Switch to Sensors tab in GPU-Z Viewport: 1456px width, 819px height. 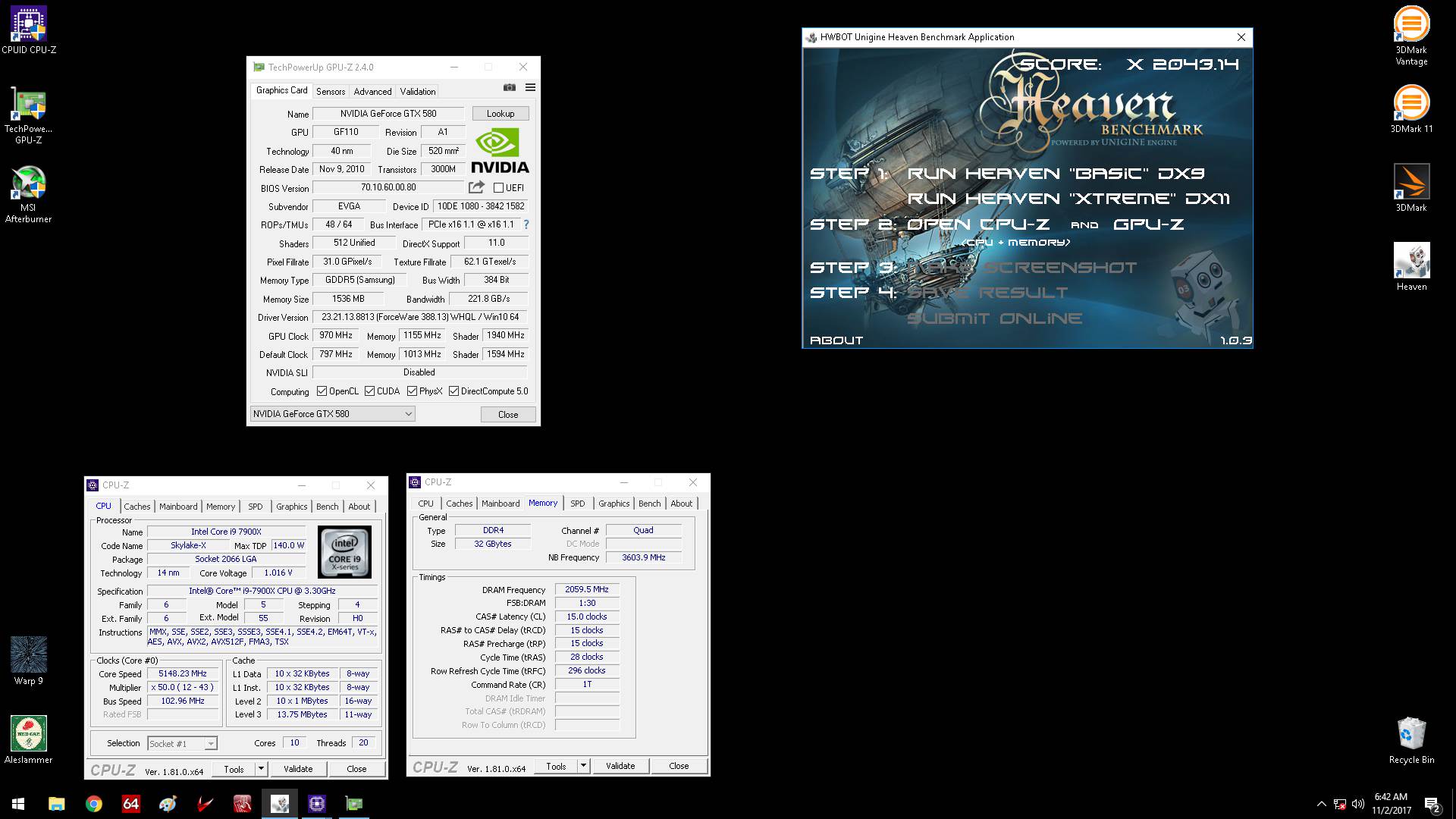coord(331,91)
